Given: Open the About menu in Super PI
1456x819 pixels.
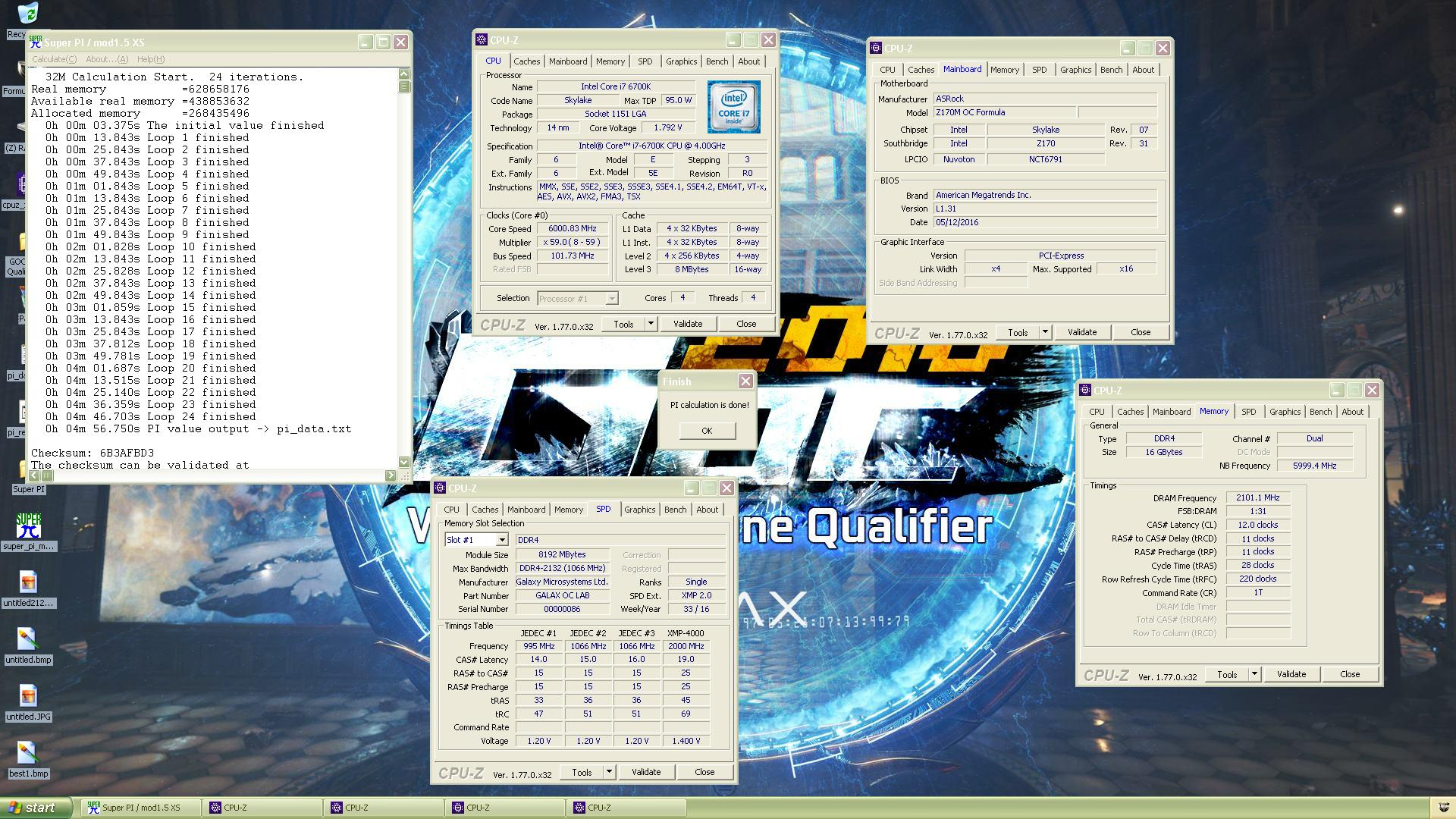Looking at the screenshot, I should [107, 59].
